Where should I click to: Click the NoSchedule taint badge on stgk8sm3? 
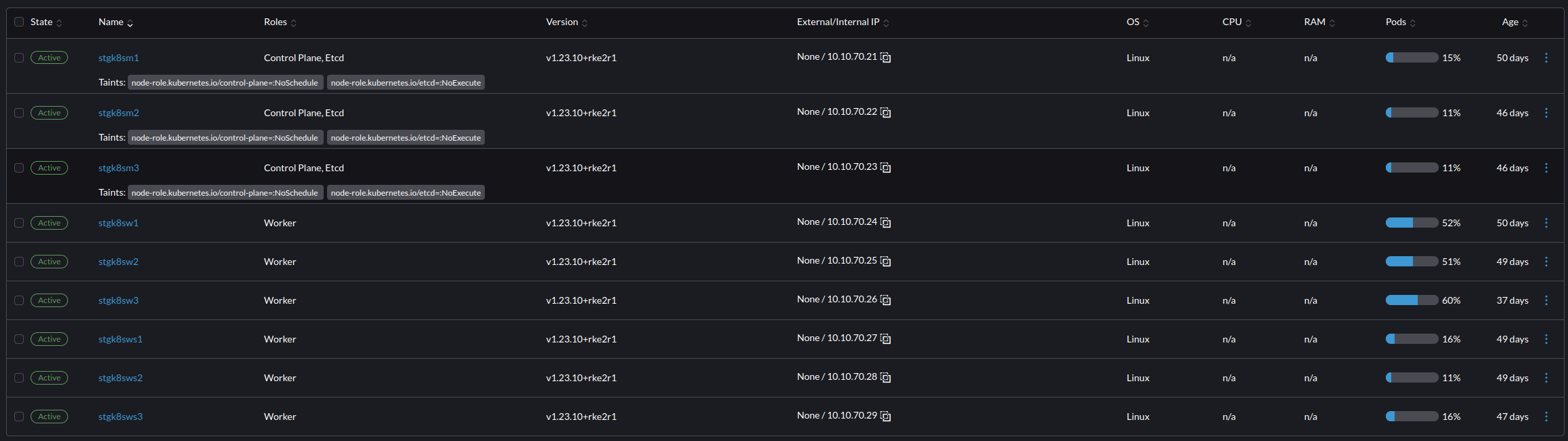click(225, 192)
